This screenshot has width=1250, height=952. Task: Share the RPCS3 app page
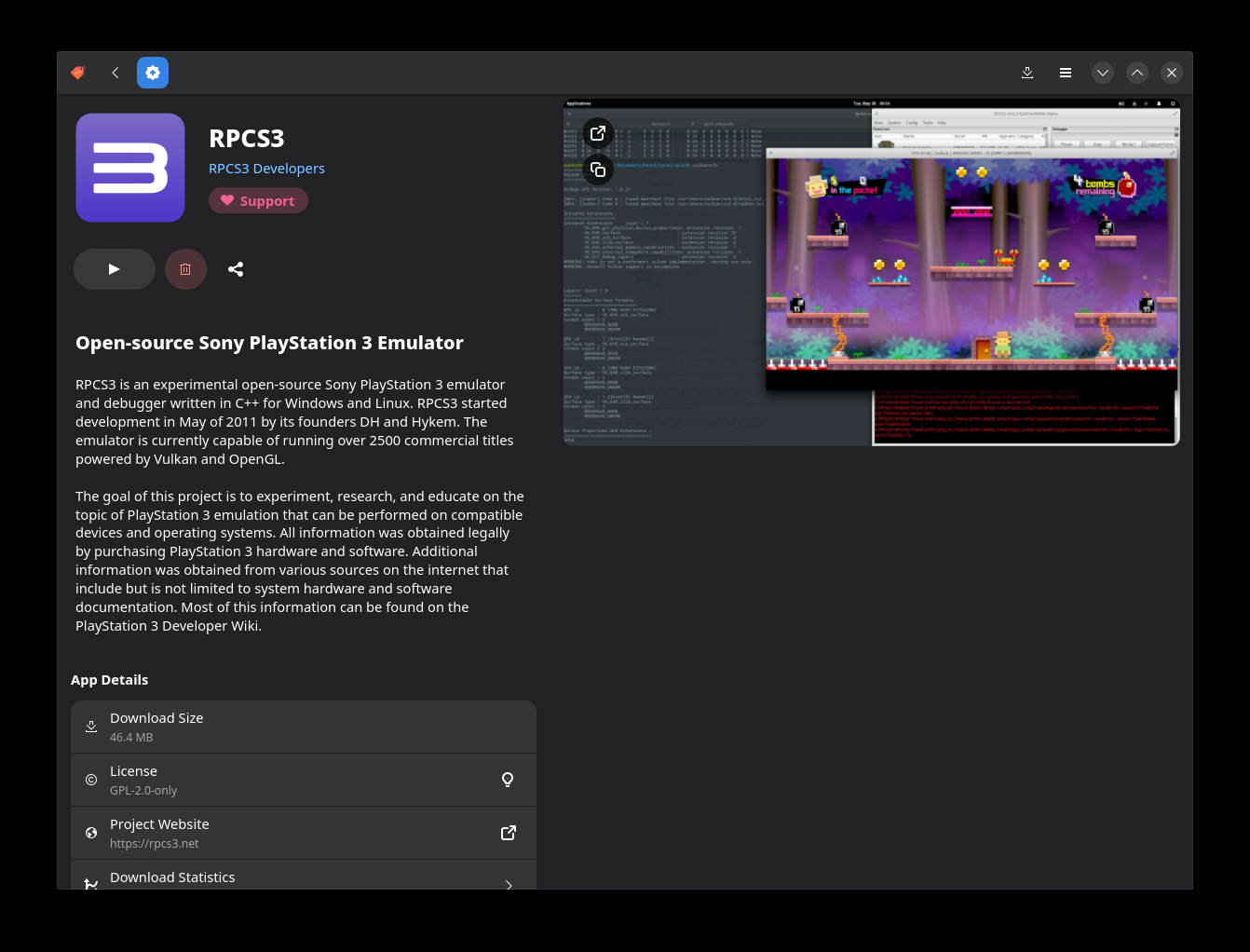tap(236, 269)
